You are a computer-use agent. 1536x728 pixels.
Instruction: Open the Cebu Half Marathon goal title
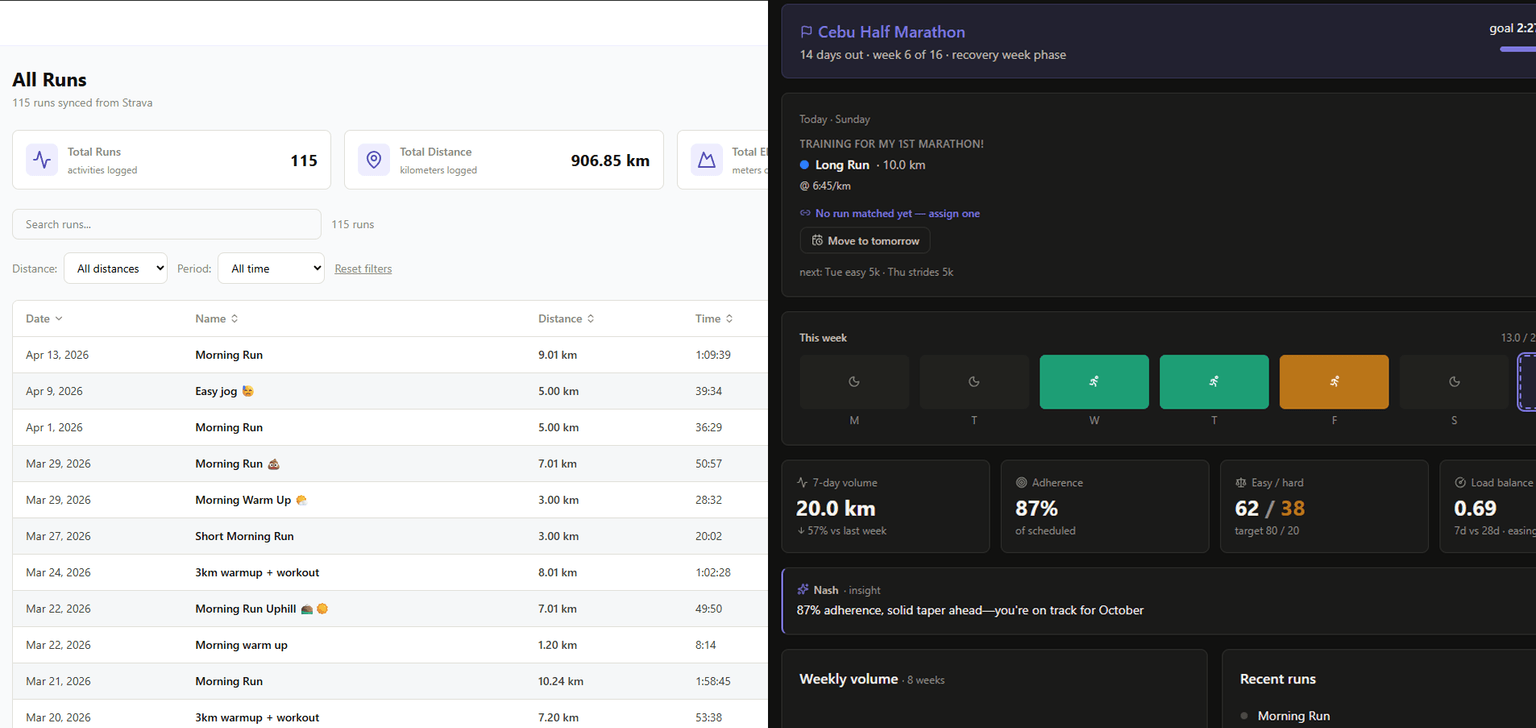891,33
